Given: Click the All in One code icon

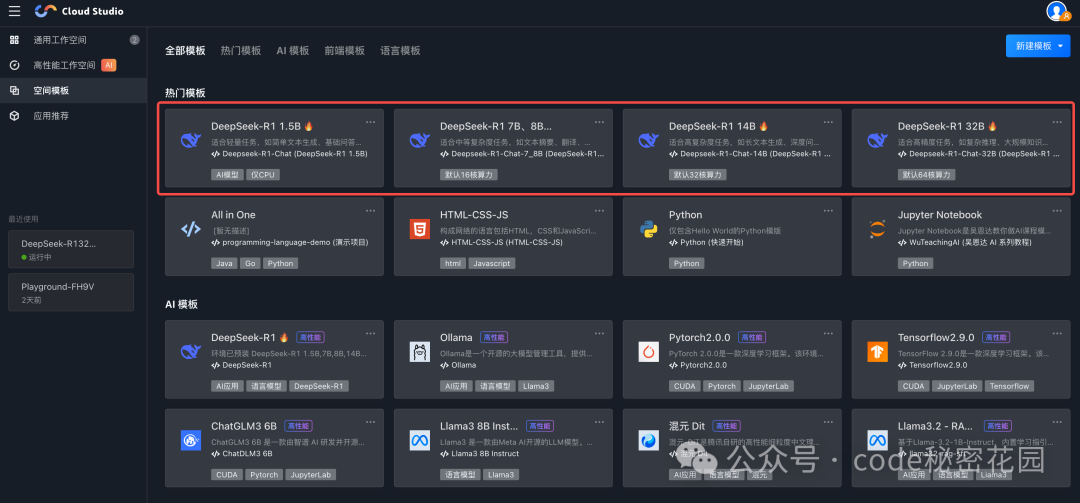Looking at the screenshot, I should [190, 229].
